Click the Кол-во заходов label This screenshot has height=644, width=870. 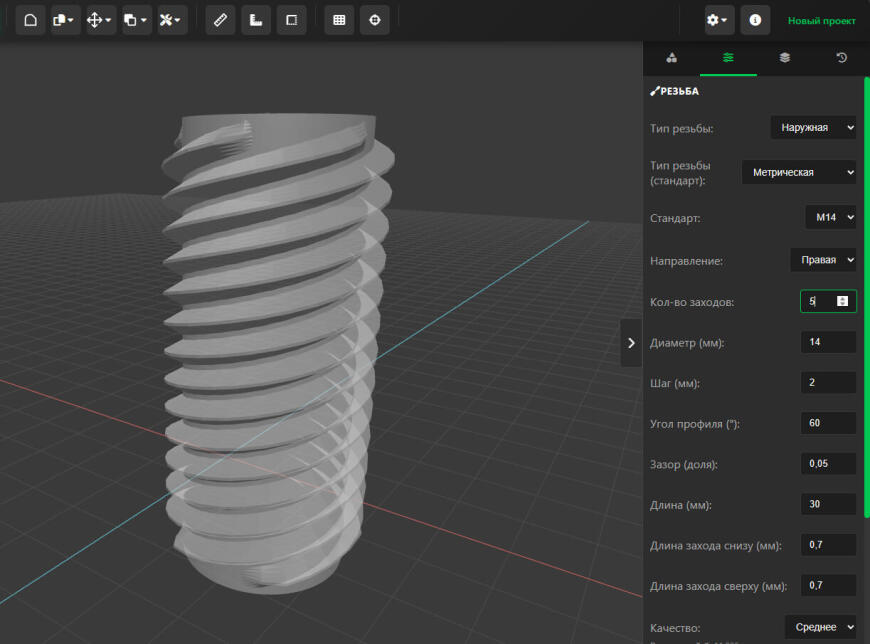point(692,302)
